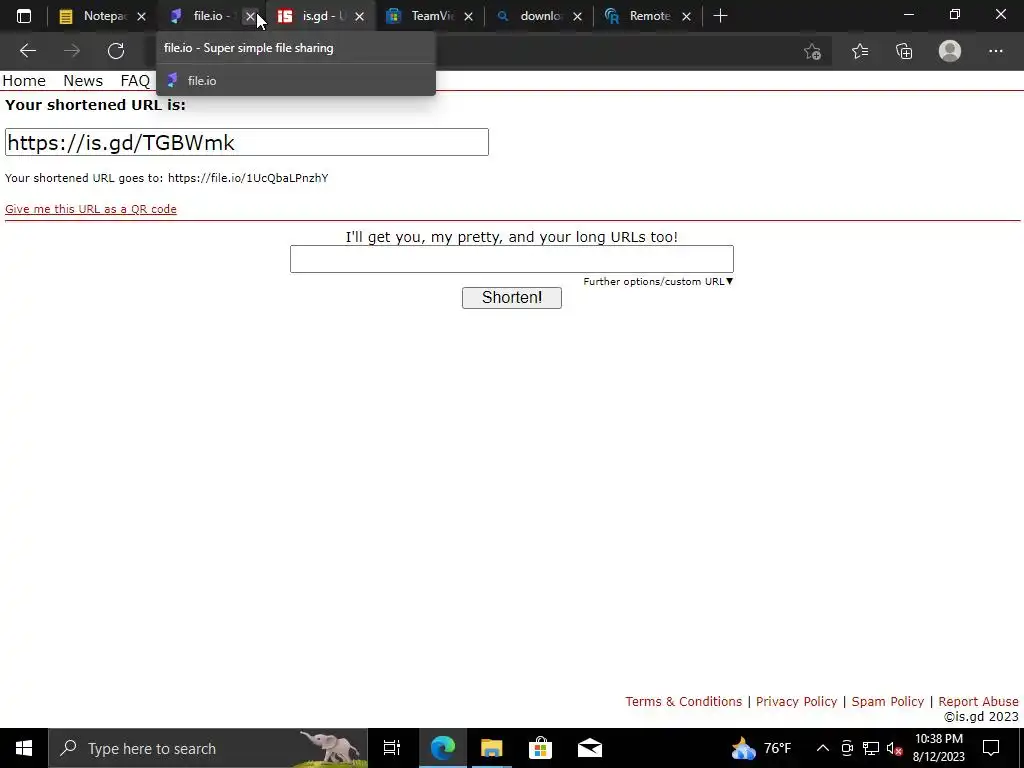Open the browser profile menu
Screen dimensions: 1024x768
(x=950, y=51)
